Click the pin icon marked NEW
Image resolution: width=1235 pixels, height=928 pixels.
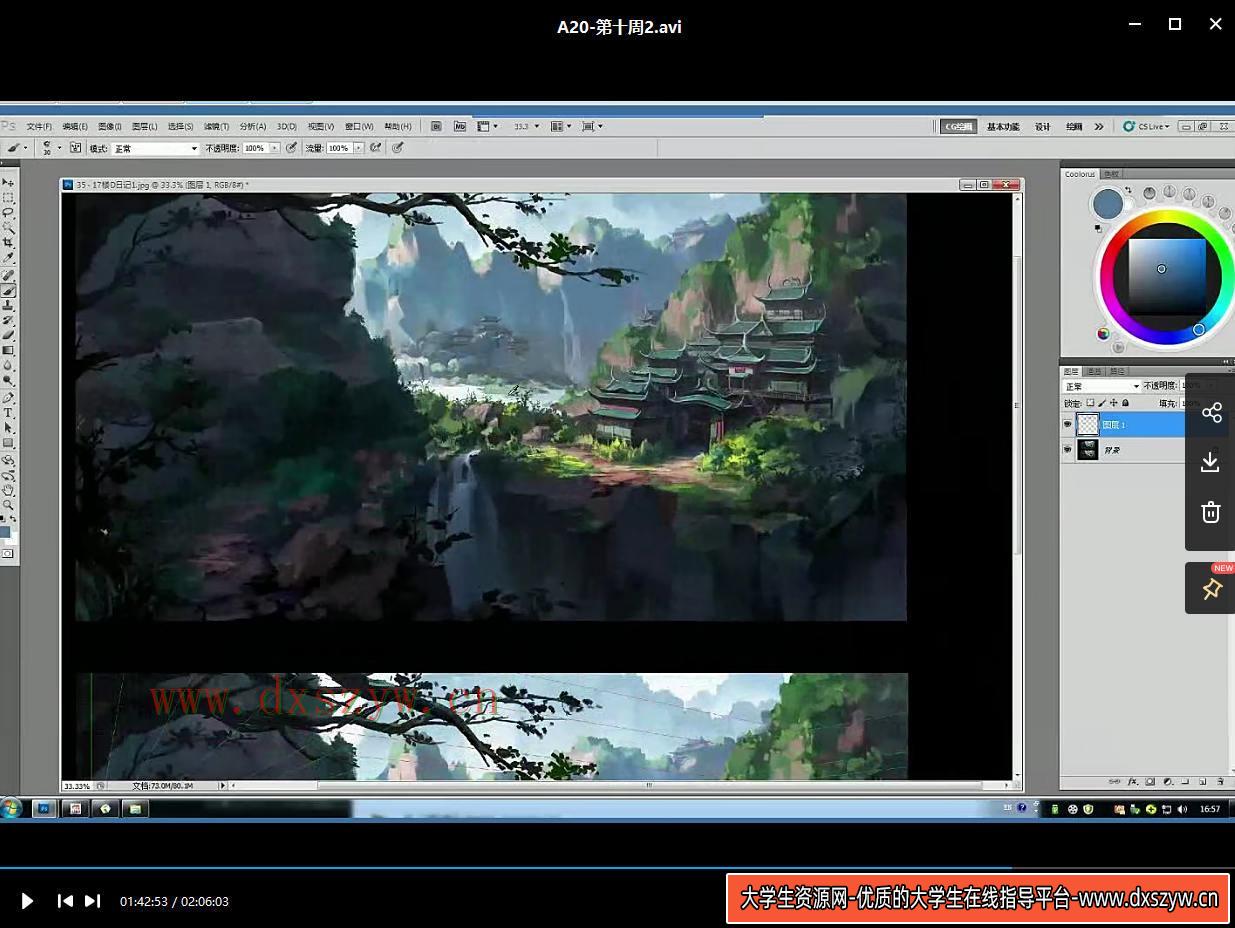click(x=1212, y=589)
